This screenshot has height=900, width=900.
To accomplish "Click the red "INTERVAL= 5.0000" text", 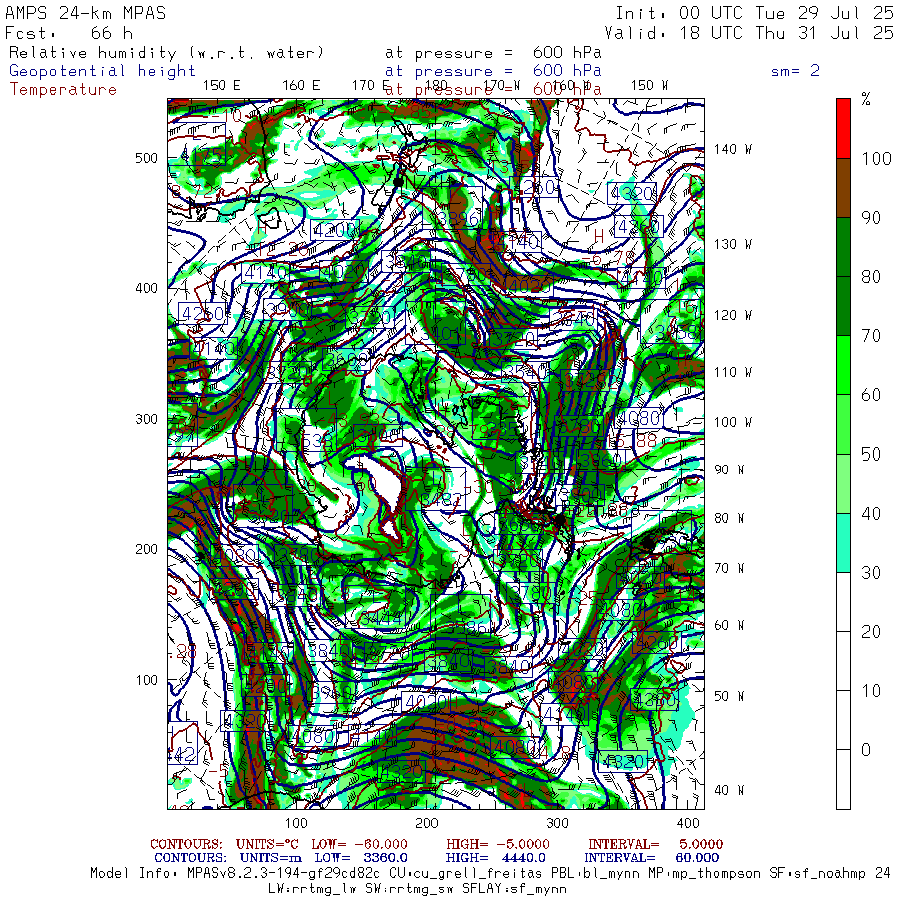I will [655, 844].
